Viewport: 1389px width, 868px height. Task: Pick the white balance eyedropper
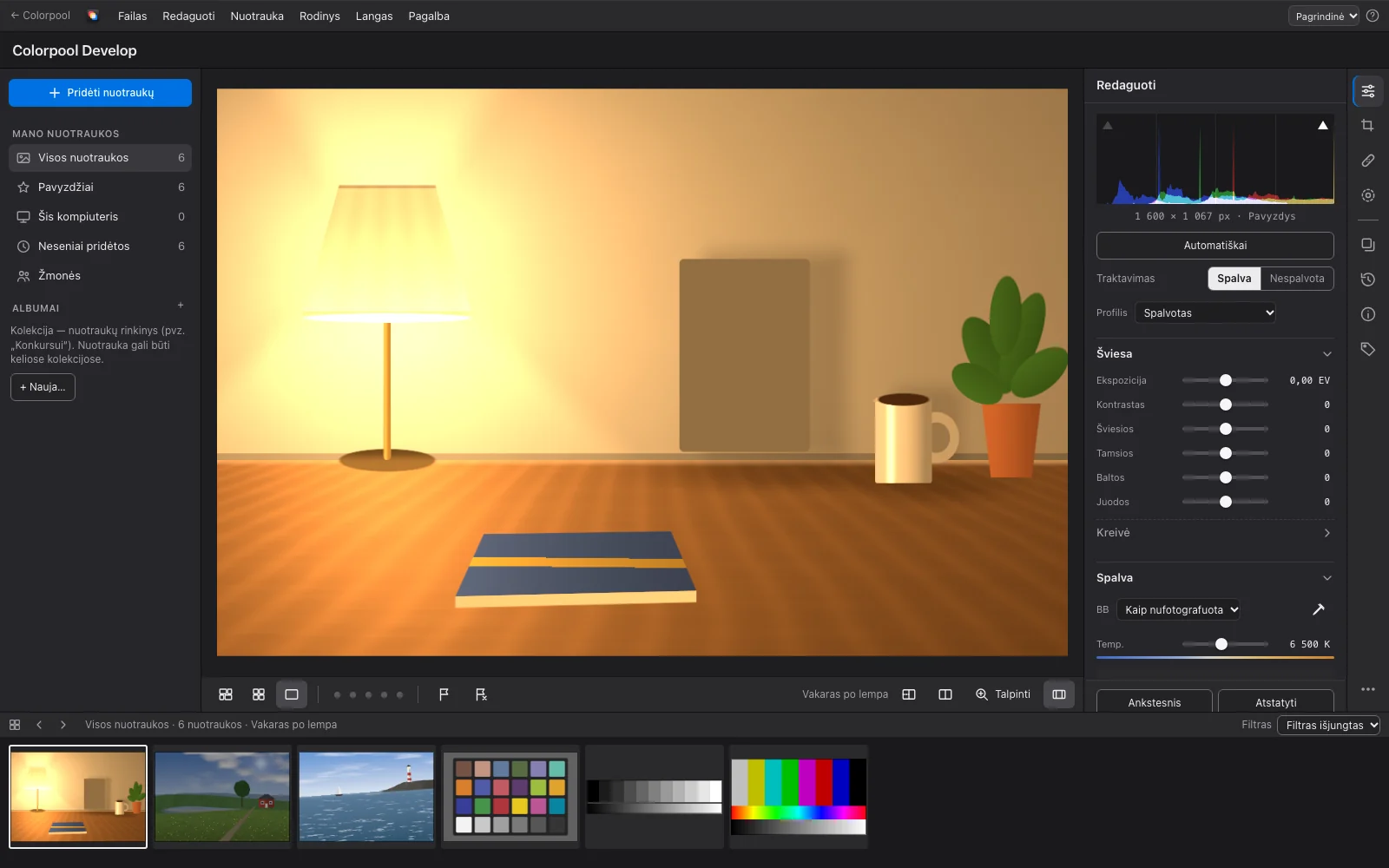(1318, 609)
